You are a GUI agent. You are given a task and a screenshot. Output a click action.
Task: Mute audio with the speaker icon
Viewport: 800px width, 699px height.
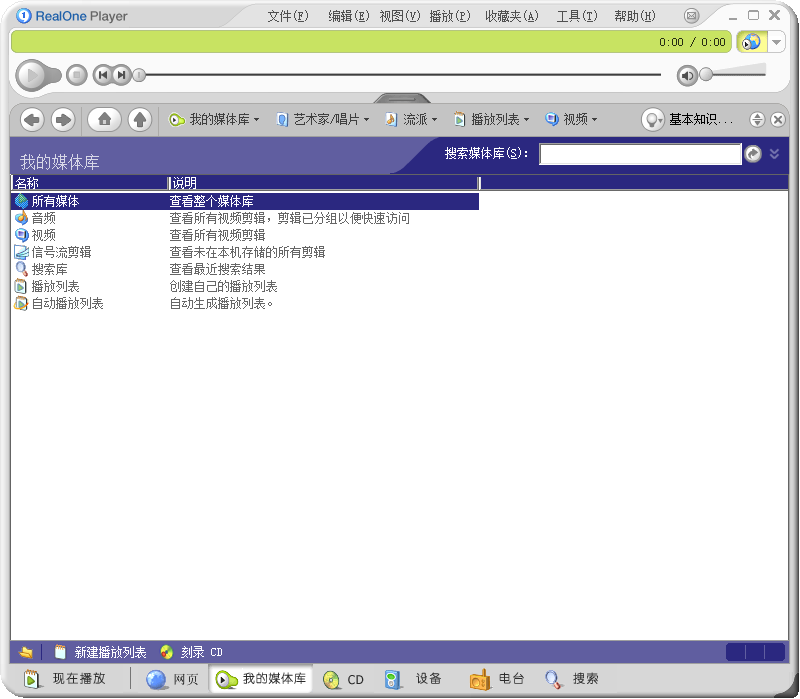tap(687, 76)
